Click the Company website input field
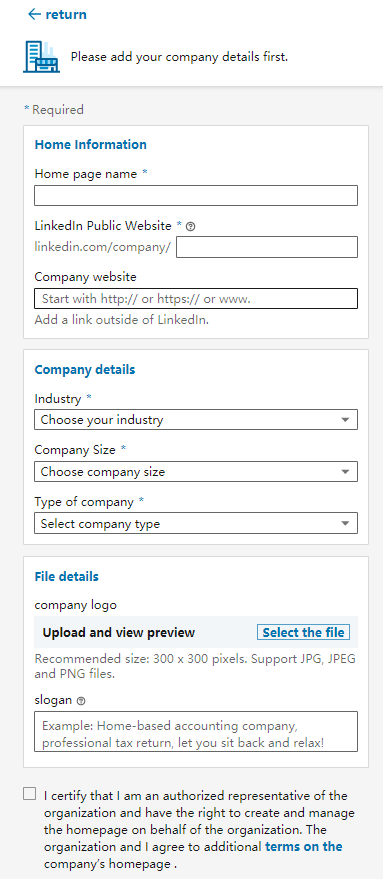Image resolution: width=383 pixels, height=879 pixels. (x=196, y=299)
